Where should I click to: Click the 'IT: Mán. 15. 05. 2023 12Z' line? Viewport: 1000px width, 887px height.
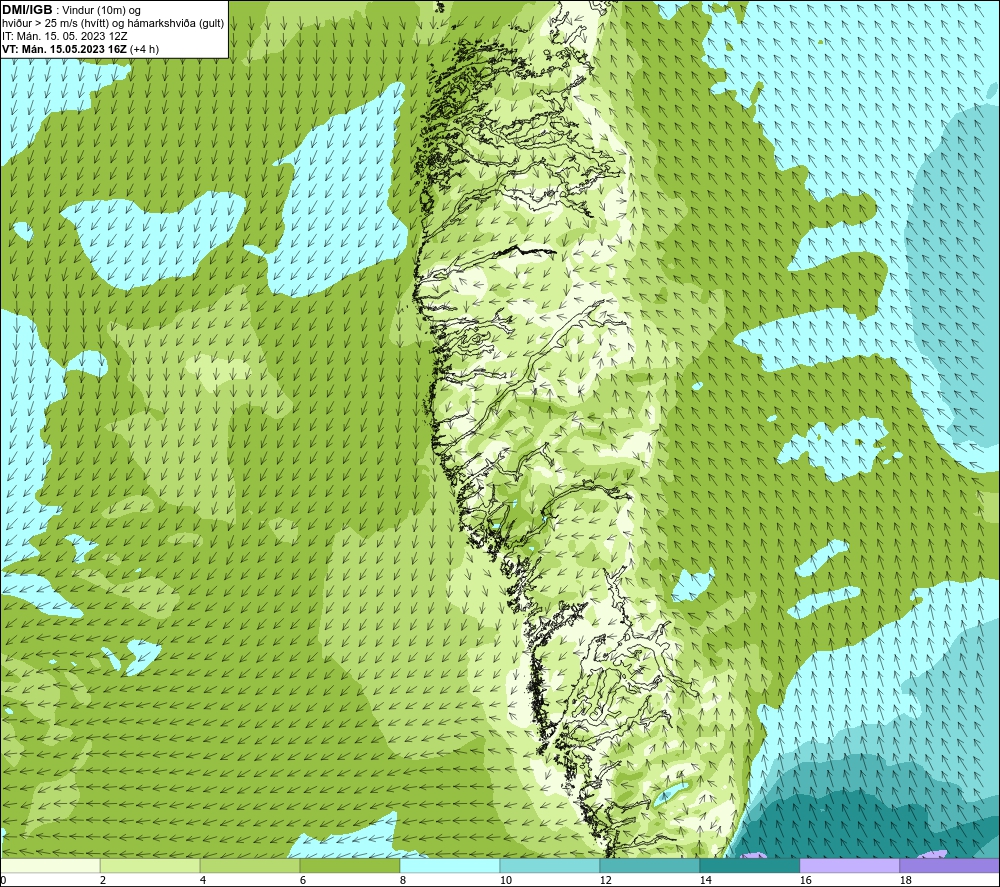coord(64,36)
